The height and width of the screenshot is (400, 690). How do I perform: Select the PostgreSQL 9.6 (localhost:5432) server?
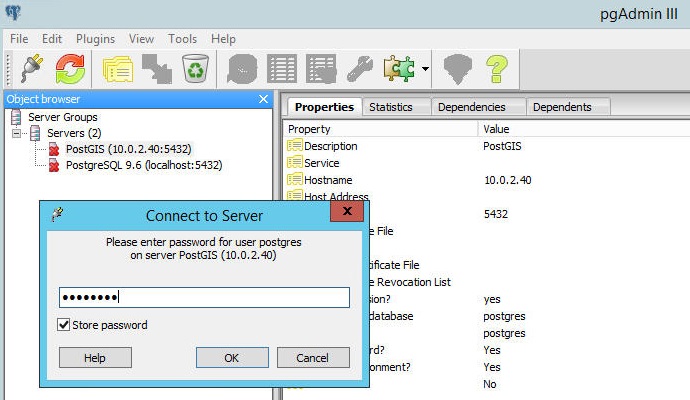[x=144, y=165]
